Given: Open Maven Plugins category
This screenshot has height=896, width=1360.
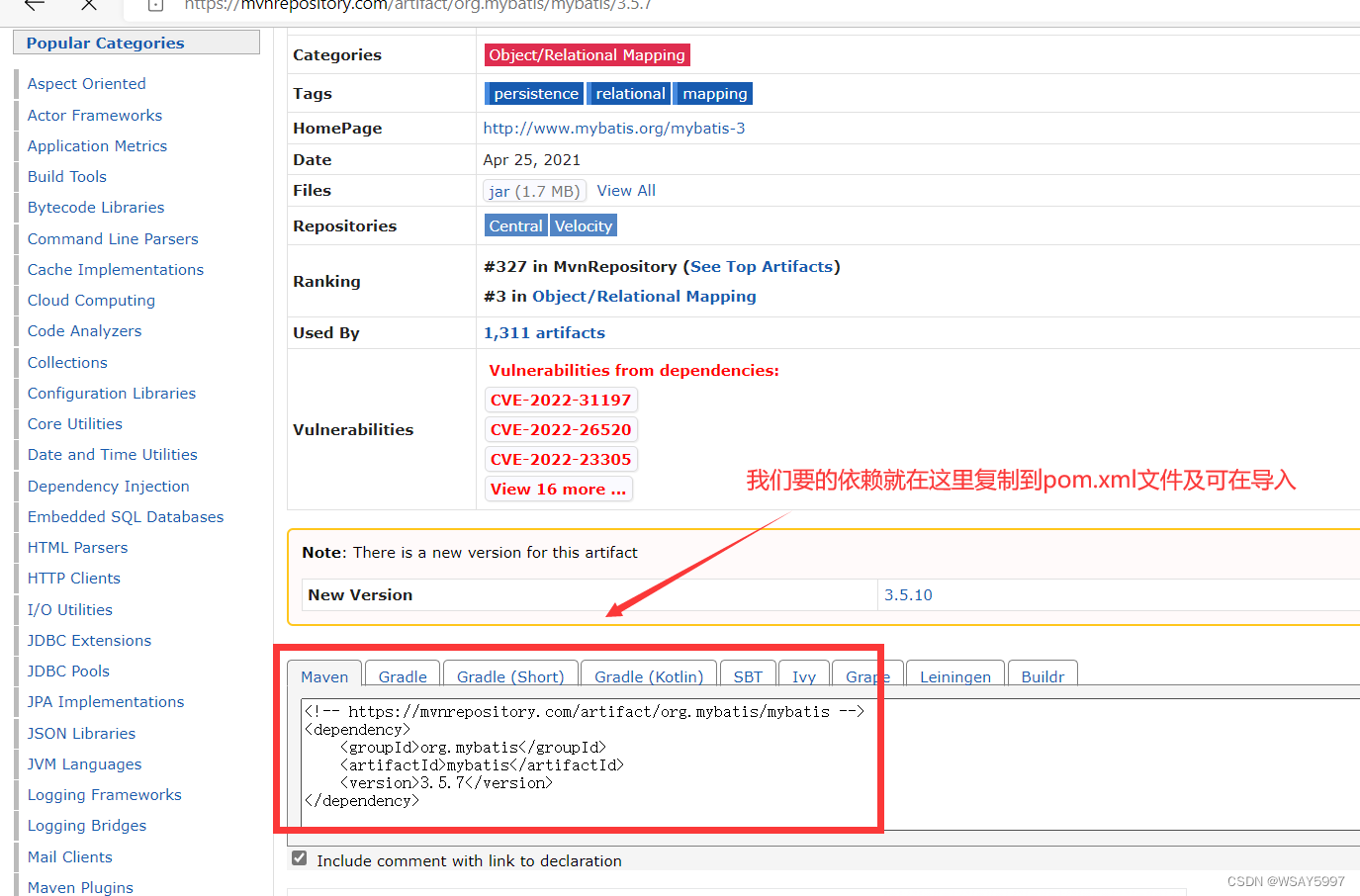Looking at the screenshot, I should tap(80, 887).
